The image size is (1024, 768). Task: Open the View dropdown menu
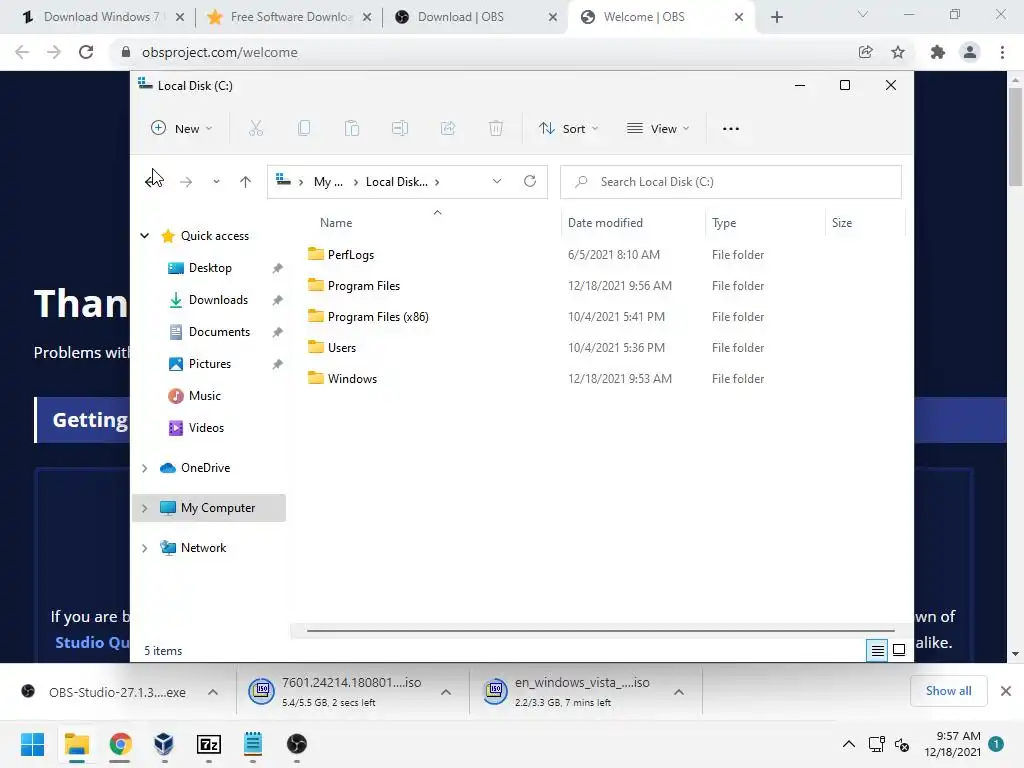658,129
